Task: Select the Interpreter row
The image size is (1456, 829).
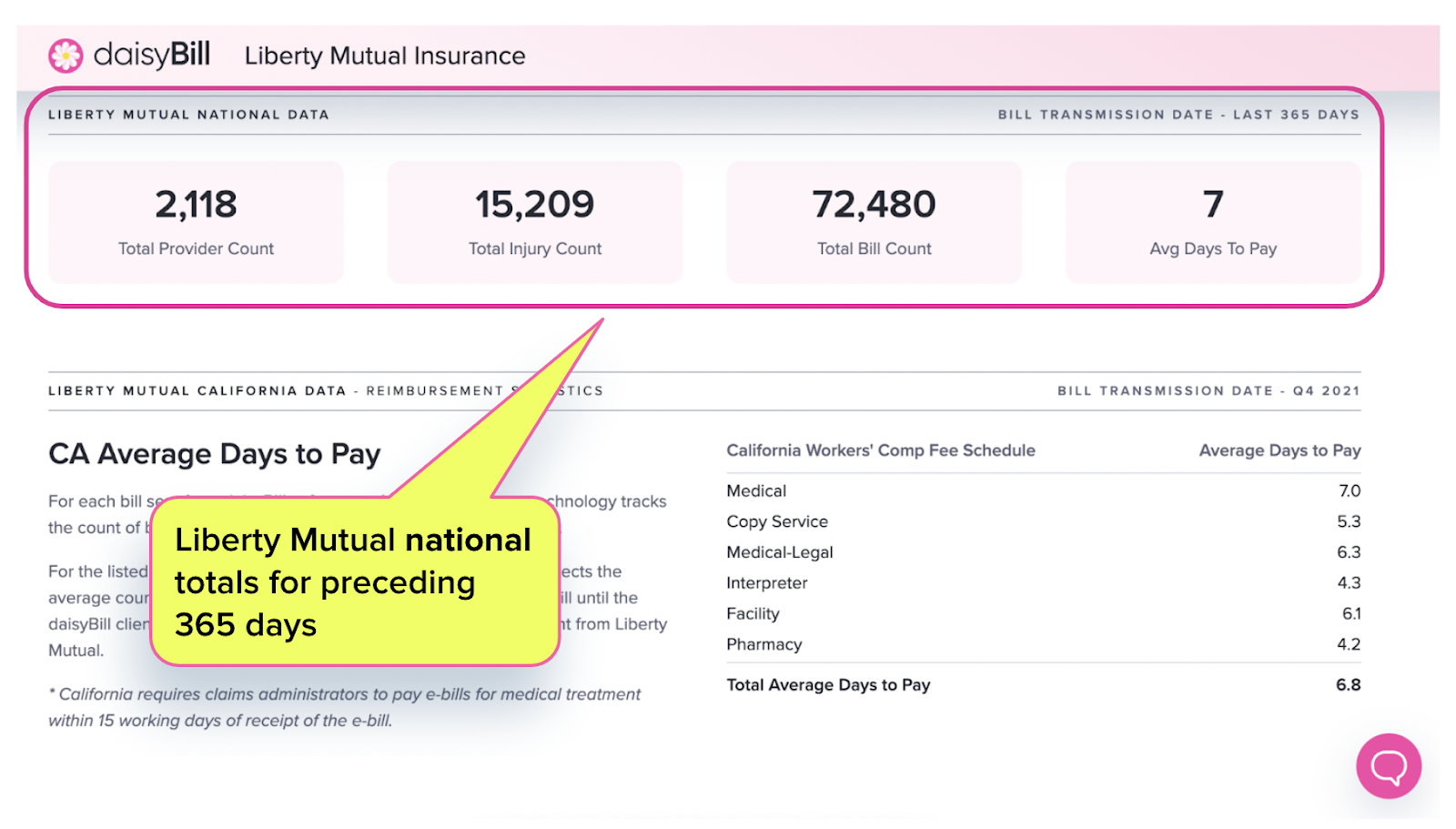Action: click(1044, 582)
